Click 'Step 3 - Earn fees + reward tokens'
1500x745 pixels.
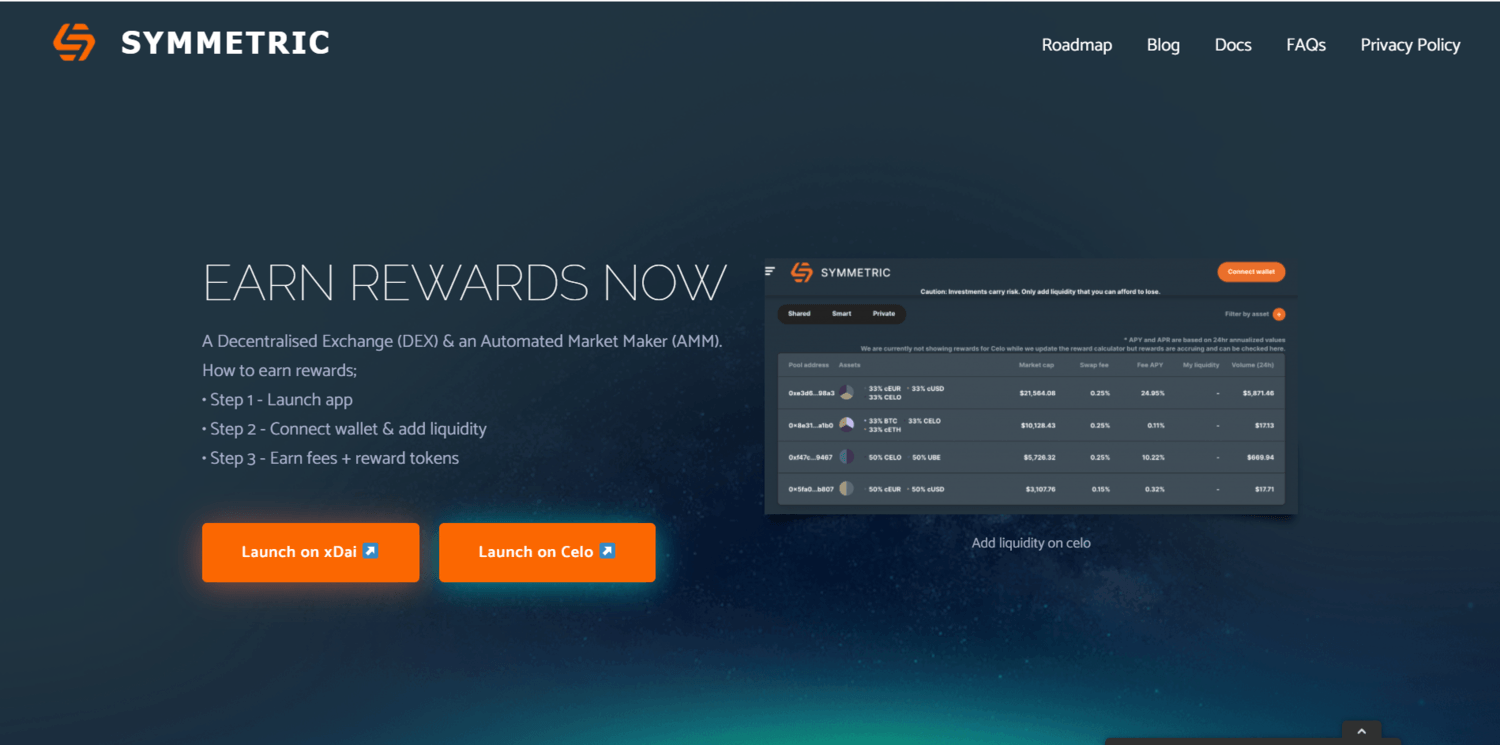point(330,458)
